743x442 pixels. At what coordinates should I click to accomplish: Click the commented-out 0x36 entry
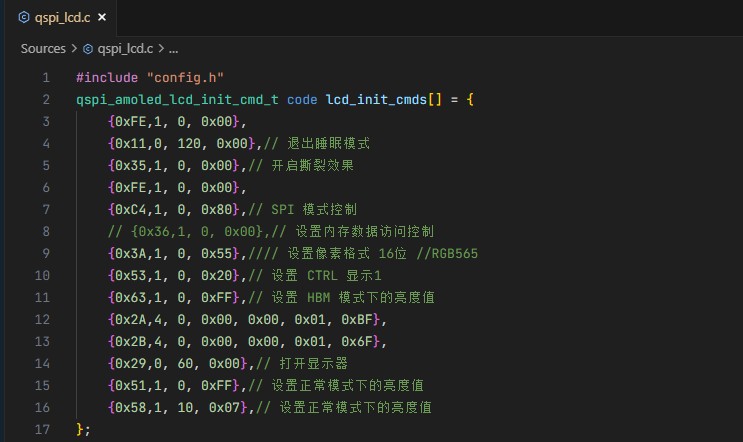tap(197, 231)
